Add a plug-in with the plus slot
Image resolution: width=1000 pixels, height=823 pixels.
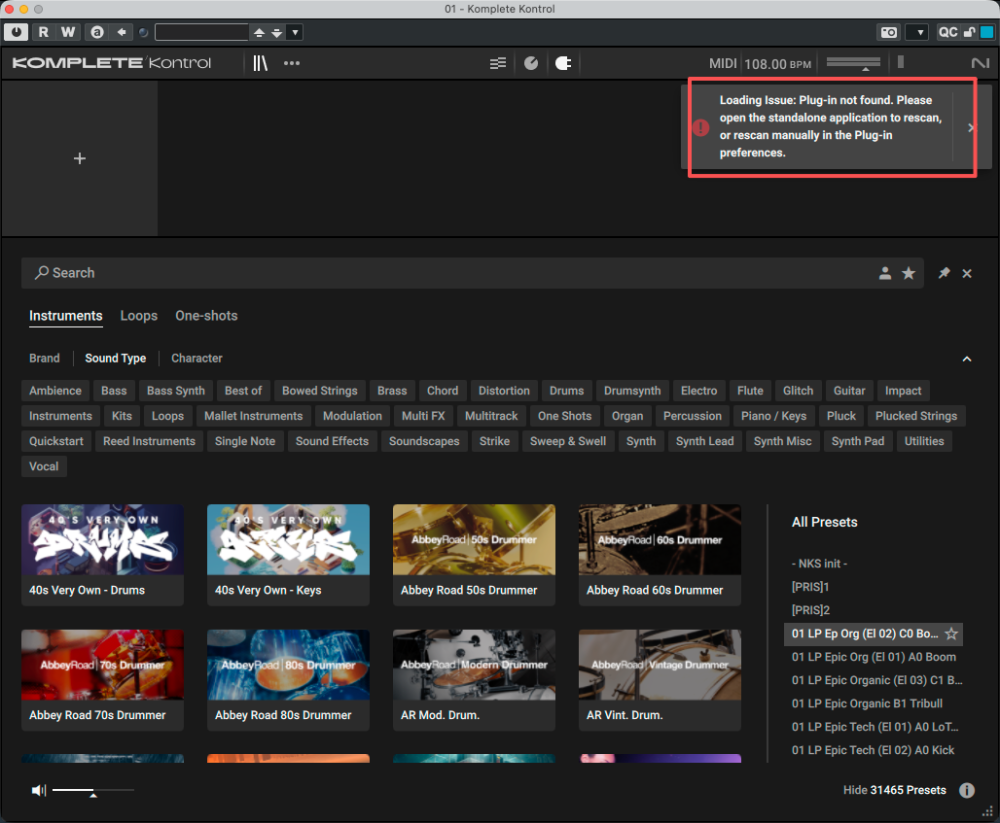pyautogui.click(x=80, y=158)
